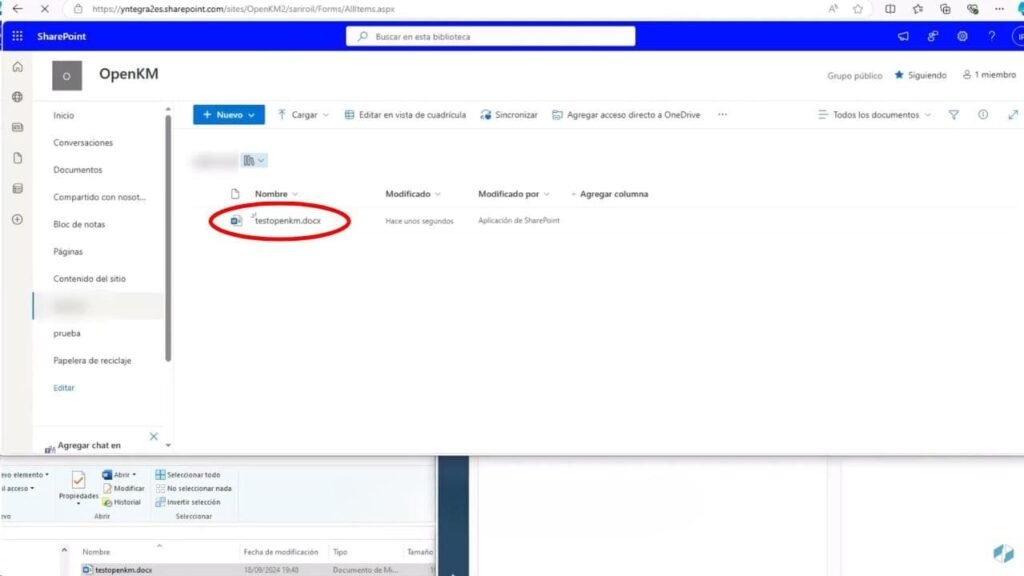Open Contenido del sitio in navigation
This screenshot has height=576, width=1024.
click(89, 279)
